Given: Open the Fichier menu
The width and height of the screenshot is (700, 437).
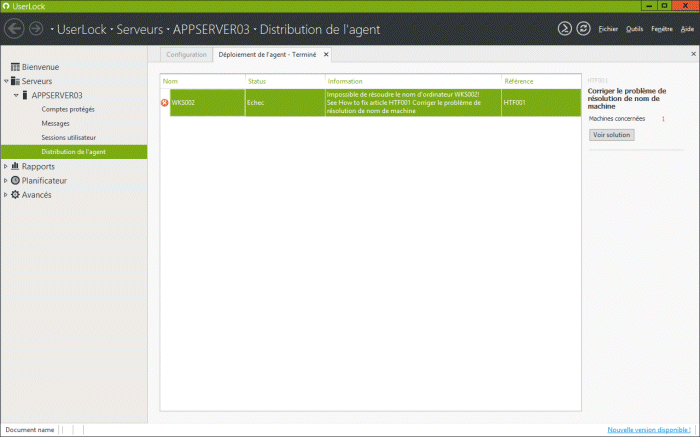Looking at the screenshot, I should click(x=608, y=29).
